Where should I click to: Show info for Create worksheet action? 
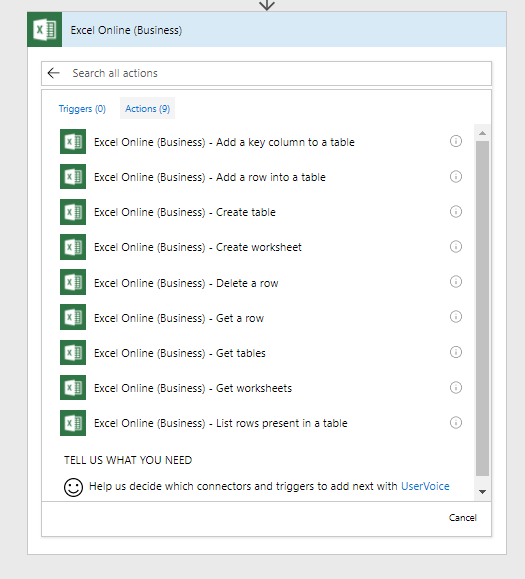pos(456,247)
